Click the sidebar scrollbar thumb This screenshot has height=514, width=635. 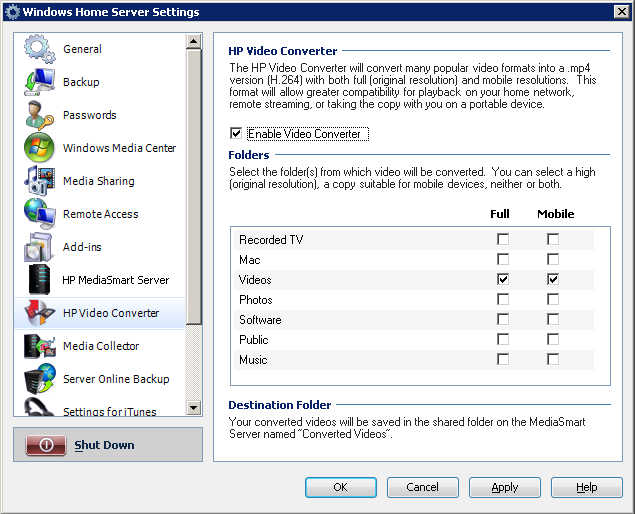(x=194, y=186)
